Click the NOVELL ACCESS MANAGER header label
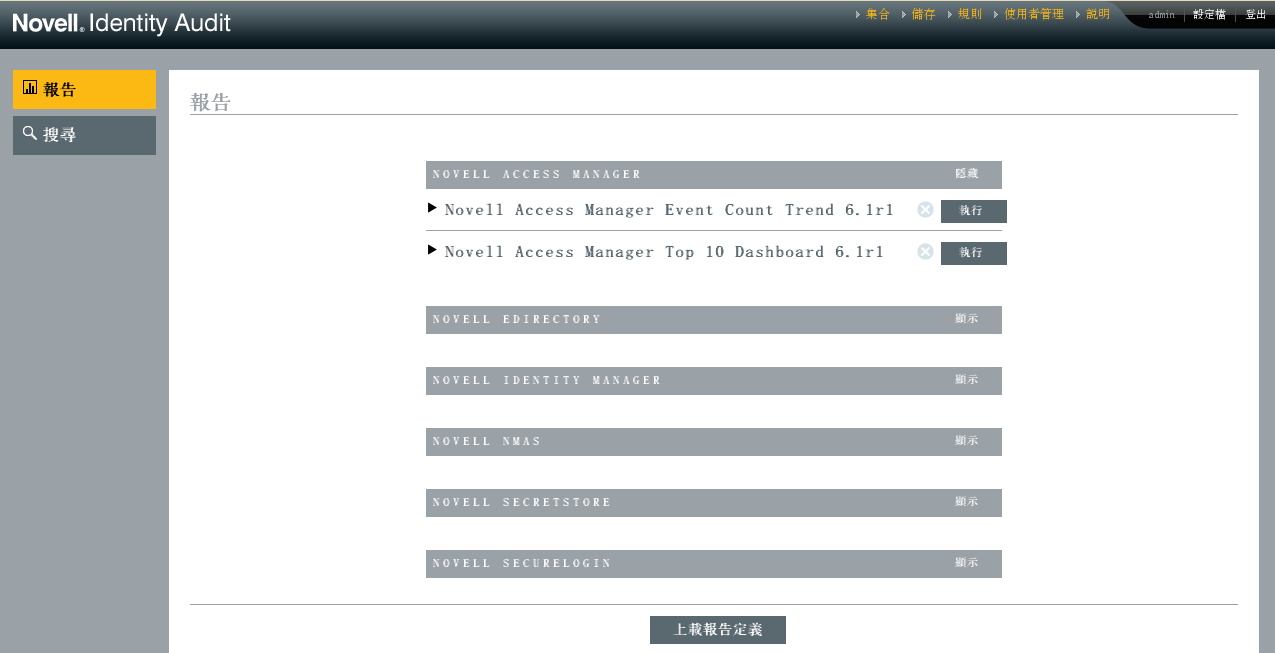 point(537,175)
